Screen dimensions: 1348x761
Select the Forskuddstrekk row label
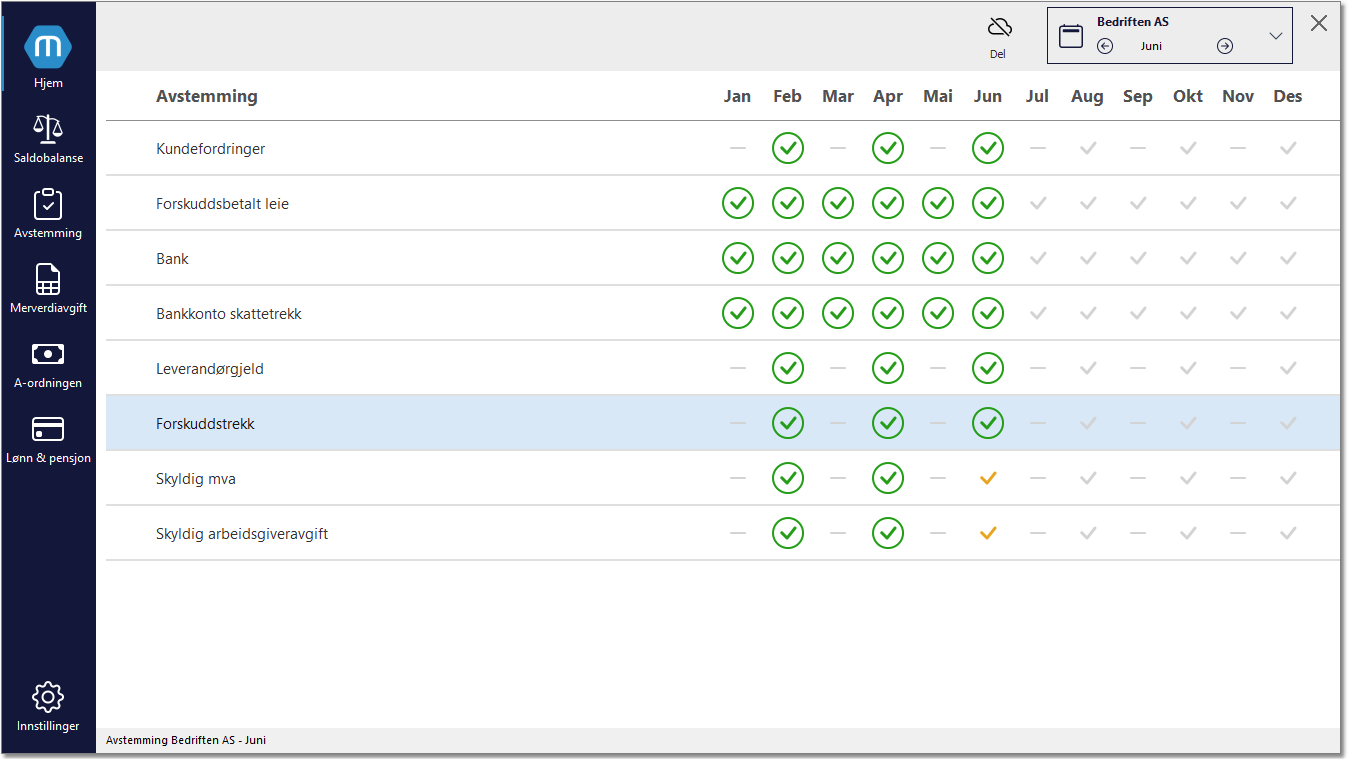205,424
